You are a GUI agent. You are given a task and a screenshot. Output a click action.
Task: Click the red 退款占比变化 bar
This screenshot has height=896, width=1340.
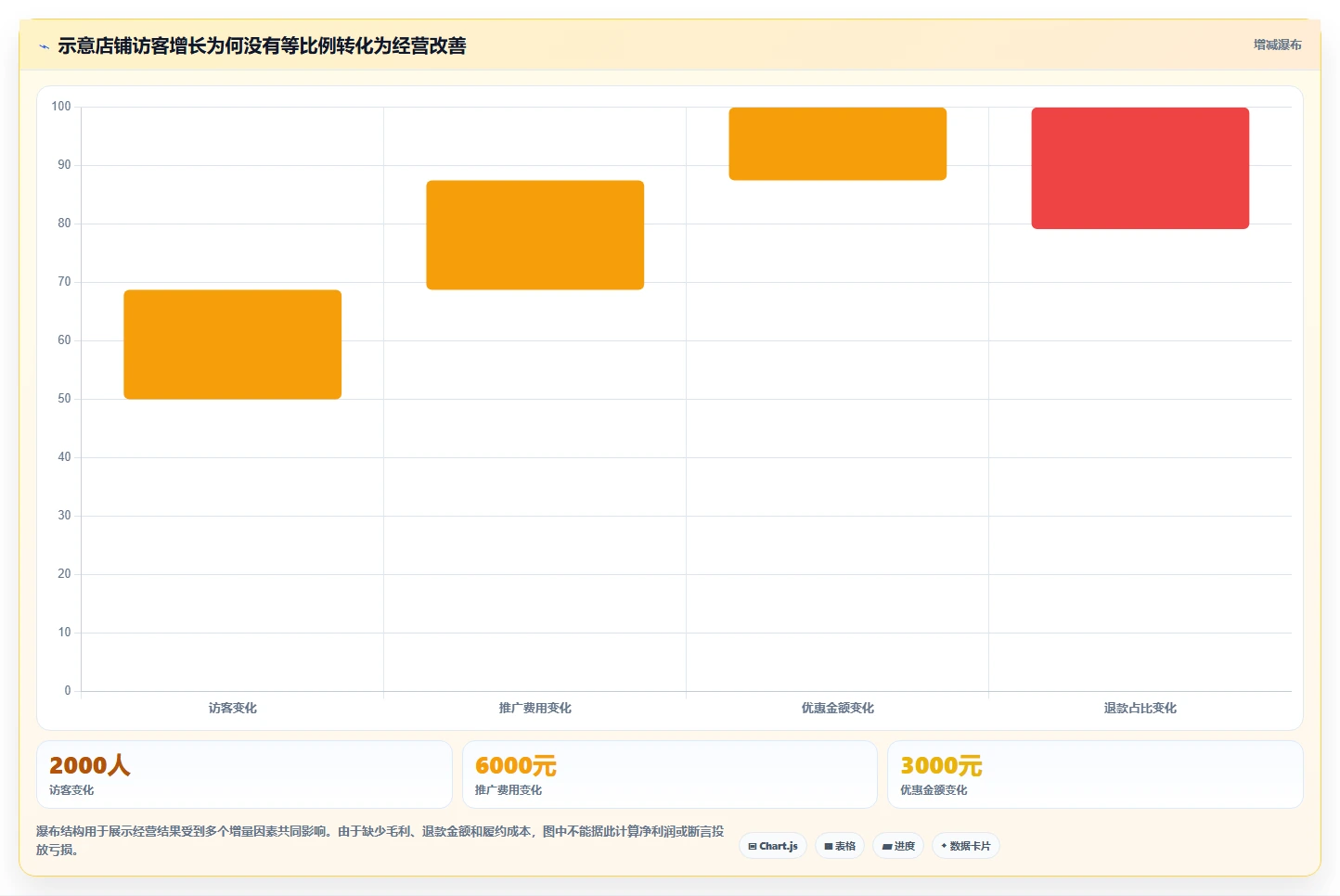pyautogui.click(x=1140, y=168)
